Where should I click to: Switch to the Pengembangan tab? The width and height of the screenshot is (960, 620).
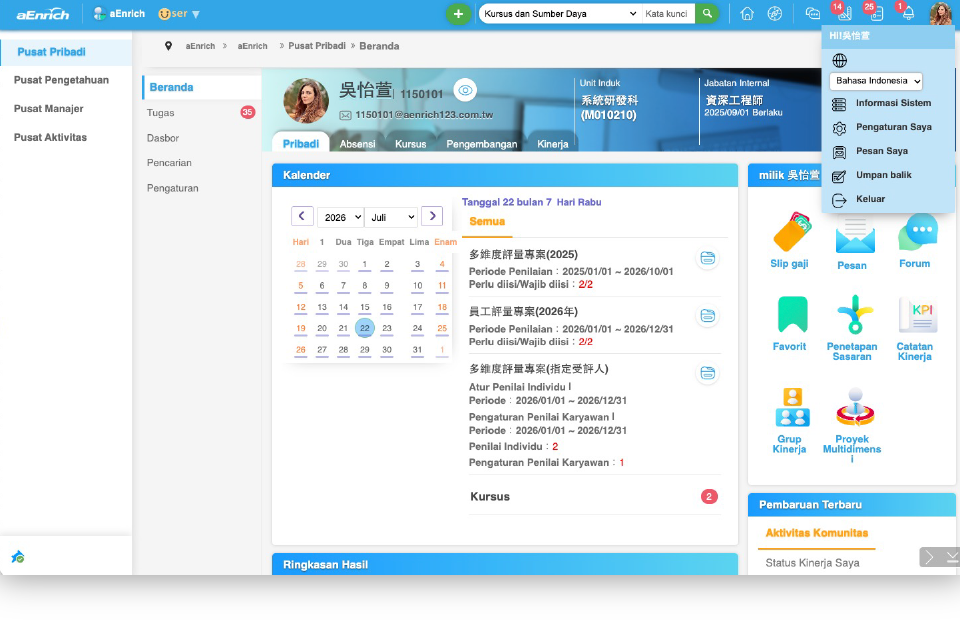[482, 144]
